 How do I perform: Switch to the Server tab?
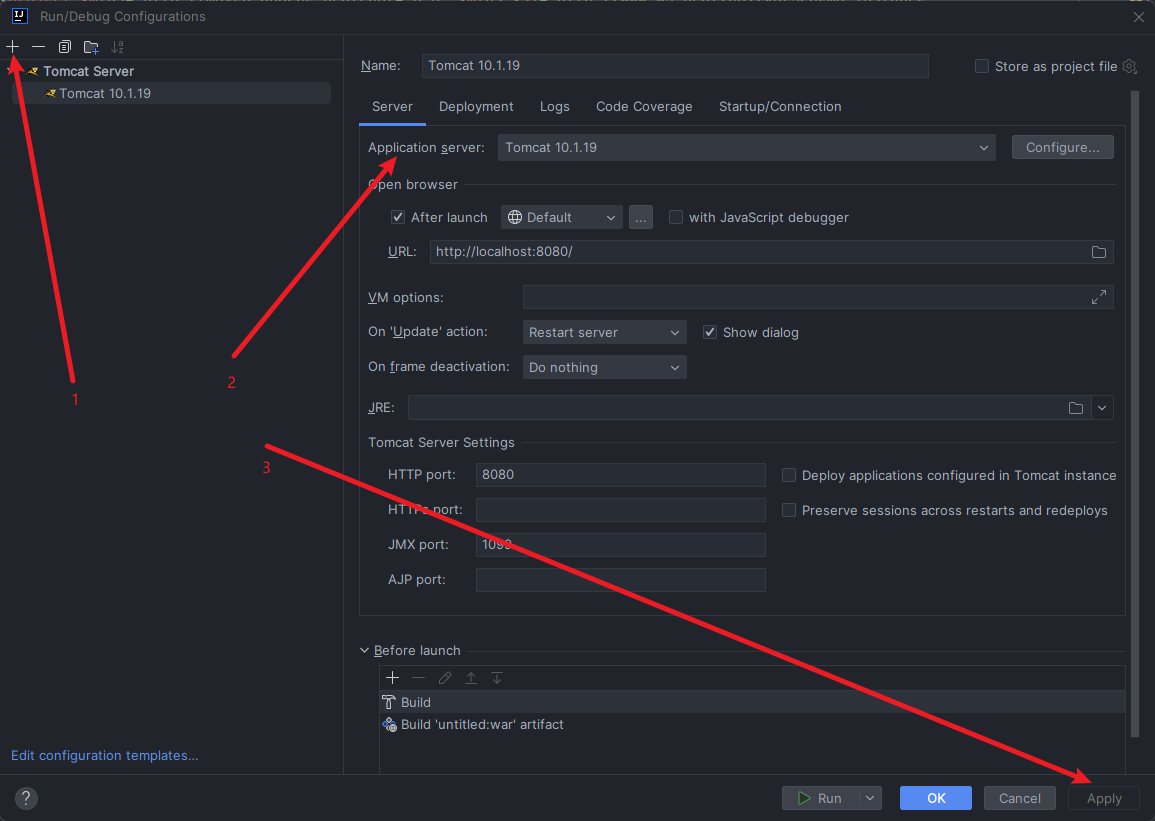coord(392,107)
